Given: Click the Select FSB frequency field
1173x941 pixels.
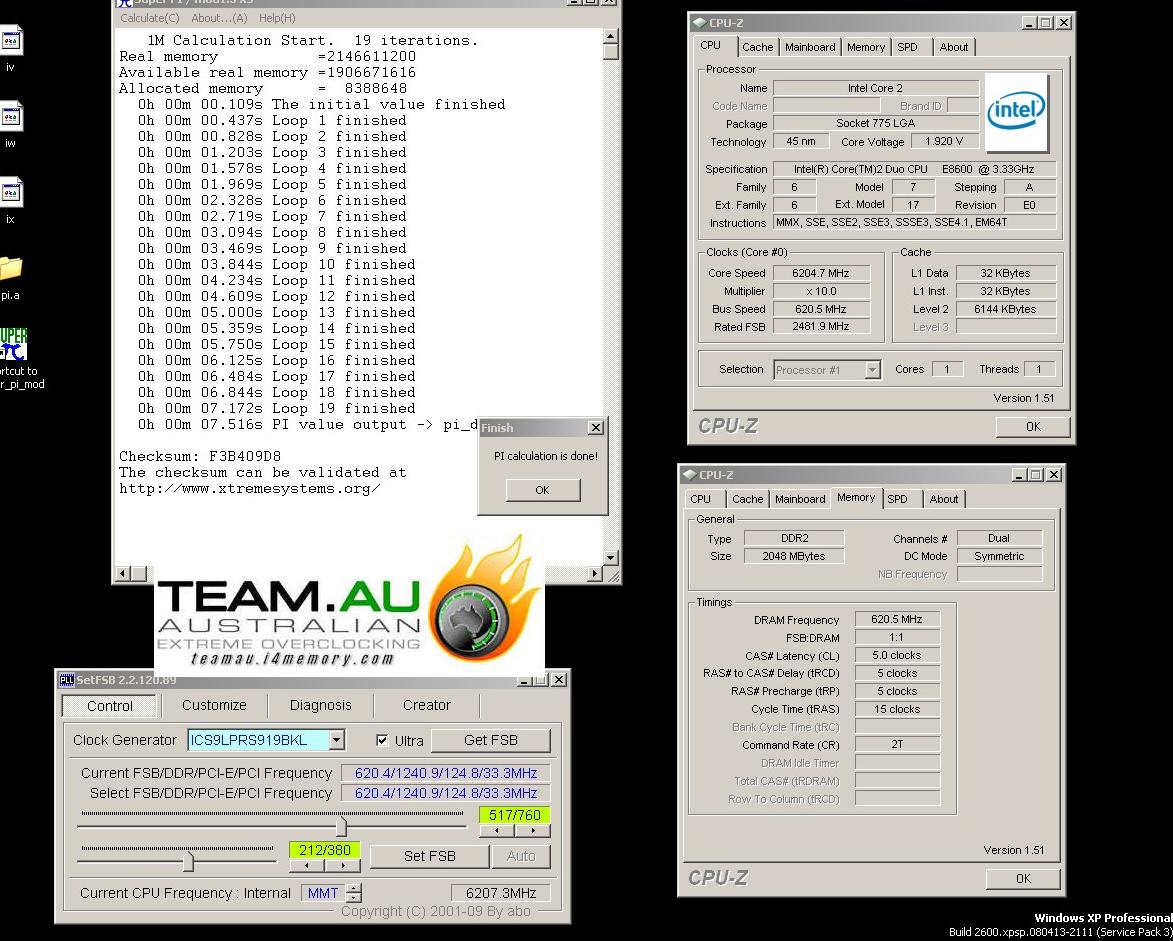Looking at the screenshot, I should [x=446, y=793].
